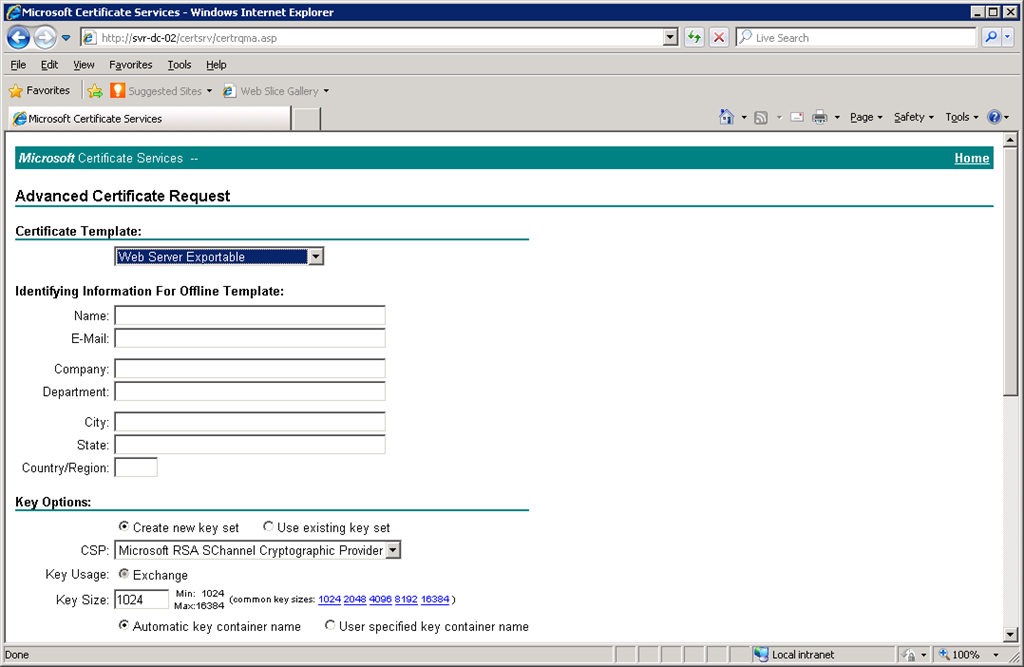The width and height of the screenshot is (1024, 667).
Task: Click the 8192 key size link
Action: (406, 599)
